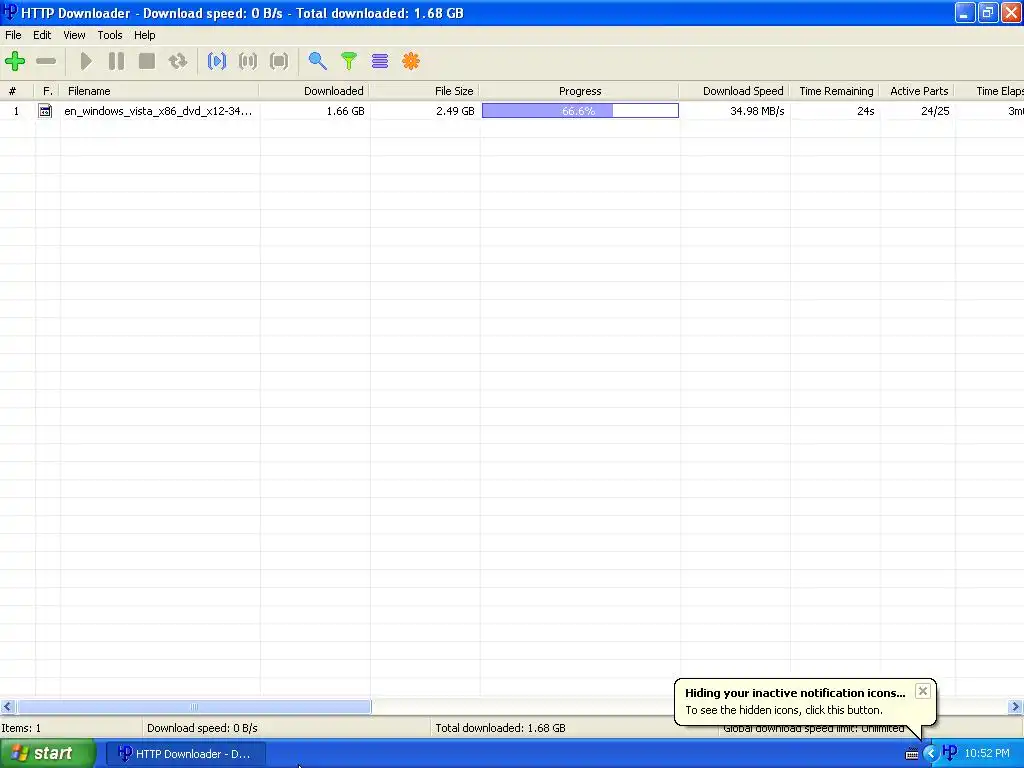Screen dimensions: 1024x768
Task: Click the Pause active downloads bracket icon
Action: click(248, 61)
